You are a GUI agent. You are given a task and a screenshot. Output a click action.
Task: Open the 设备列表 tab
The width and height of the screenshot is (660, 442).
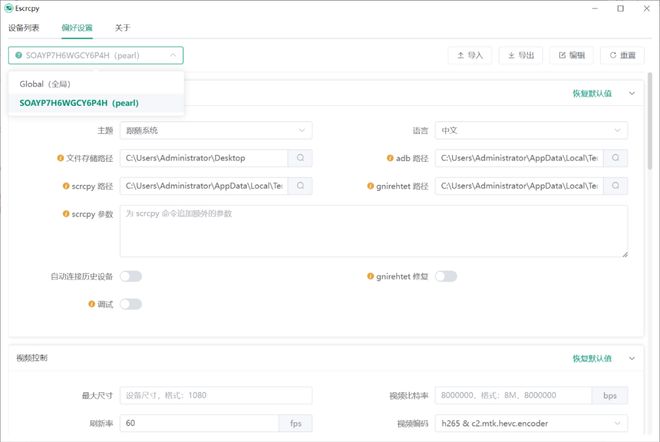pyautogui.click(x=24, y=28)
